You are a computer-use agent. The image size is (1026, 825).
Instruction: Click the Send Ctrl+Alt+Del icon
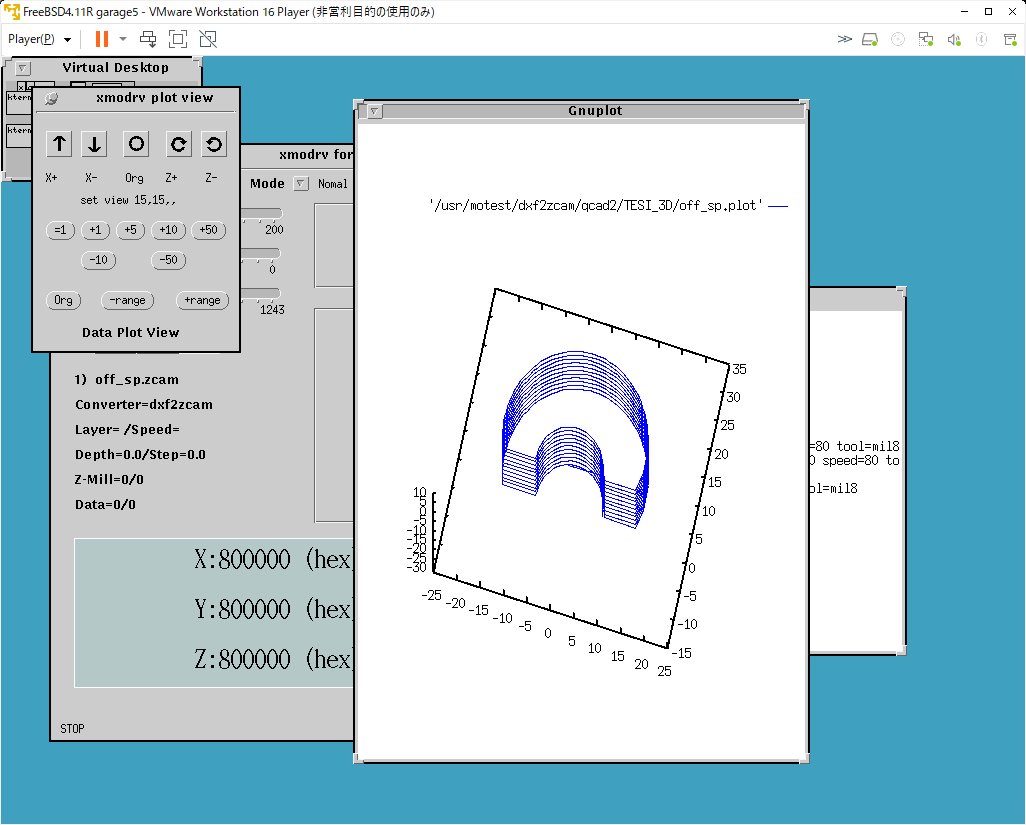pyautogui.click(x=148, y=39)
